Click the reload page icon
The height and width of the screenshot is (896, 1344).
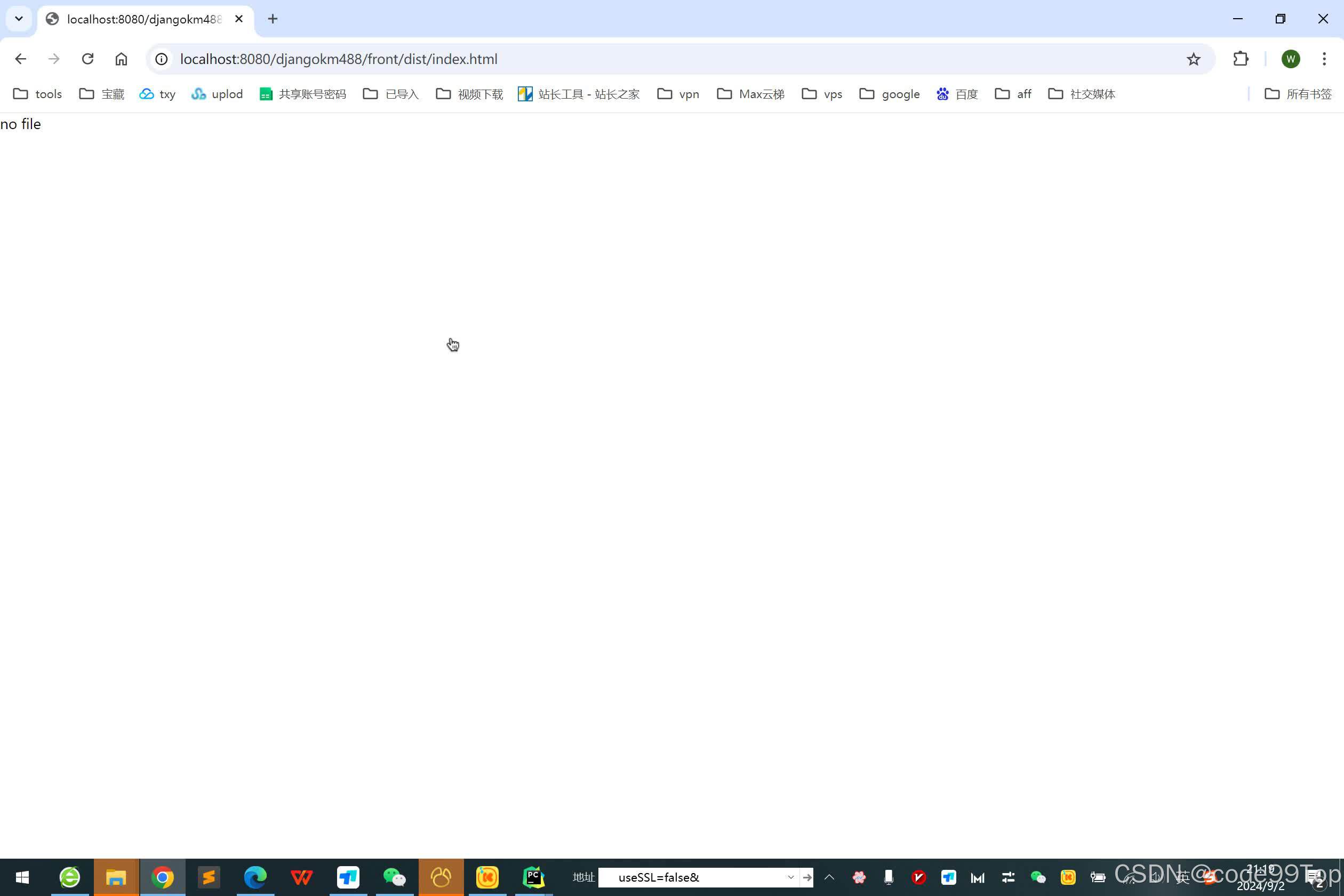[x=87, y=59]
